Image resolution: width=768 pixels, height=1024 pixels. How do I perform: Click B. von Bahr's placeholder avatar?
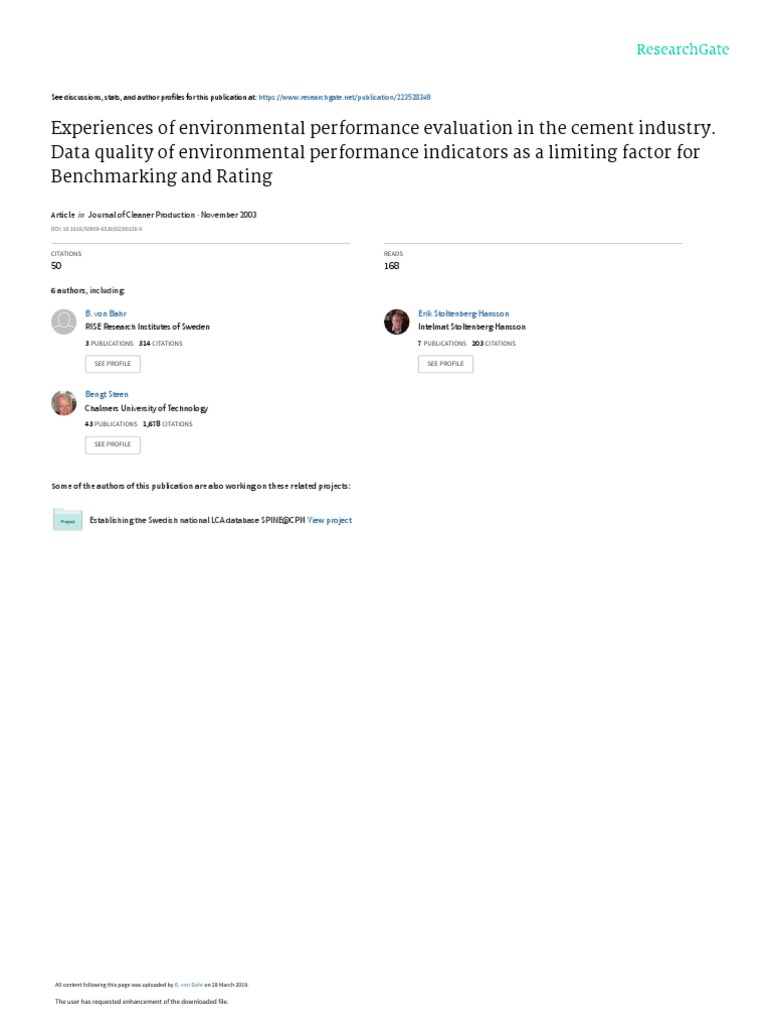(63, 321)
